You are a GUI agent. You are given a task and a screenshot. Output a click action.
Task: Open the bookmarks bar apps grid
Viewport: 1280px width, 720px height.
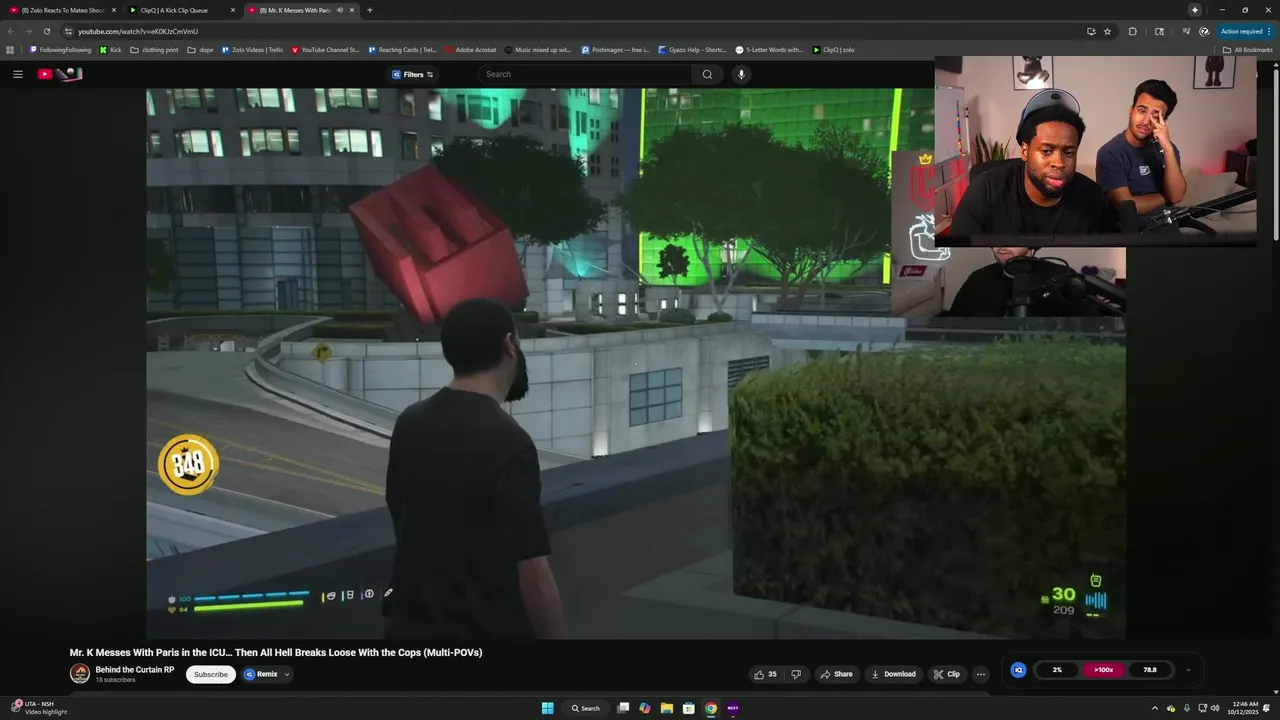(x=10, y=49)
